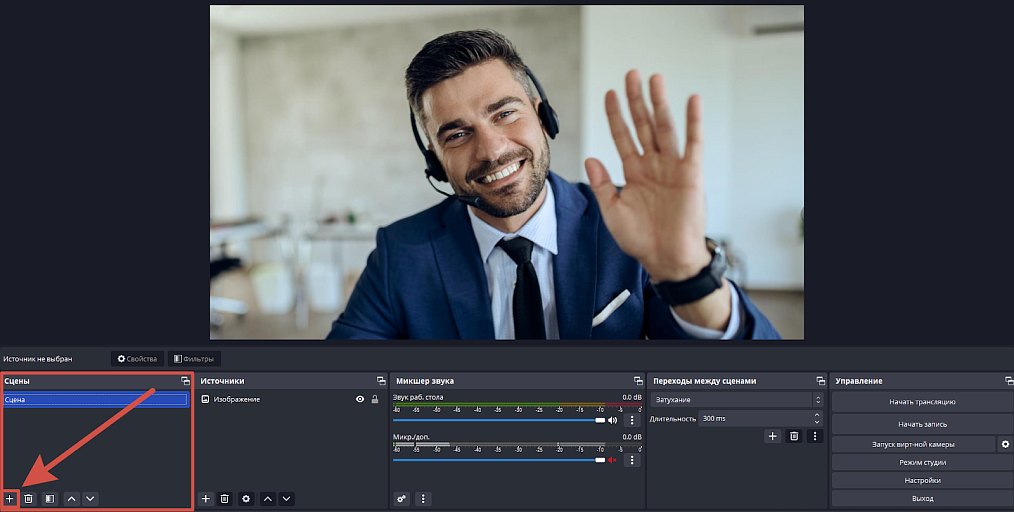The height and width of the screenshot is (512, 1014).
Task: Toggle lock on the Изображение source
Action: 374,400
